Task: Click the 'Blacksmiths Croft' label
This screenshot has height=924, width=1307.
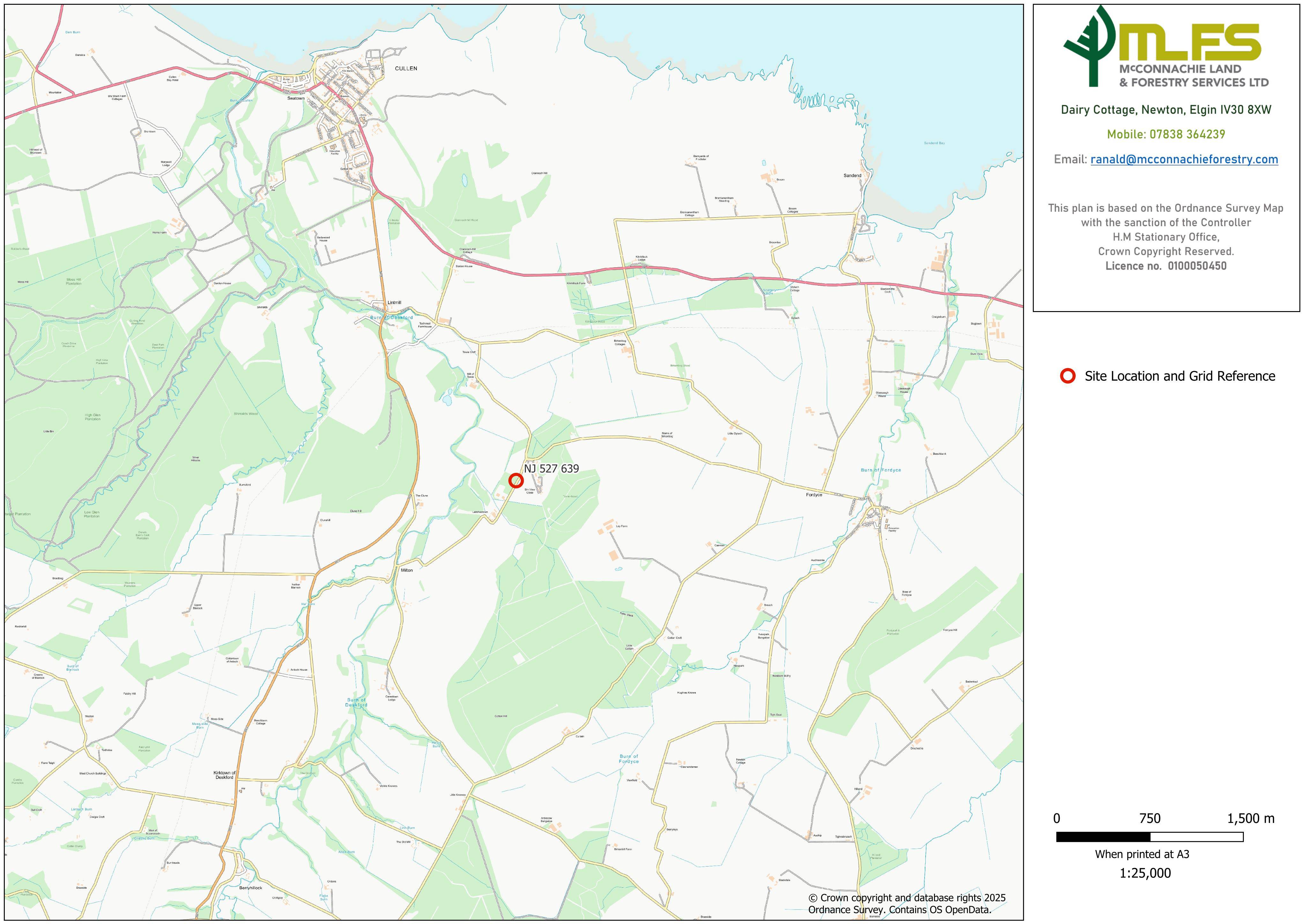Action: tap(887, 290)
